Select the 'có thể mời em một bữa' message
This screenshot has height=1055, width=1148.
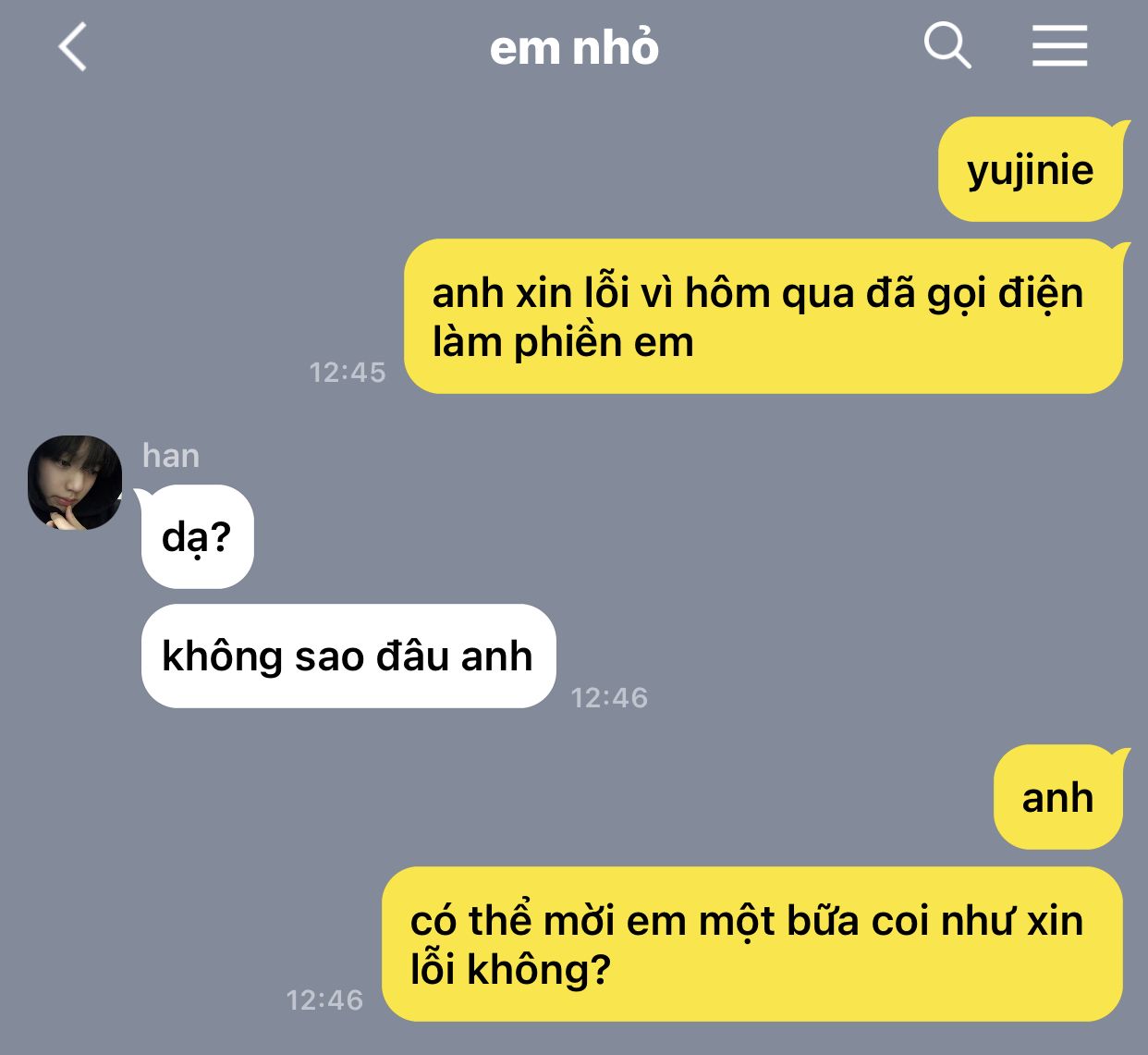[x=752, y=944]
